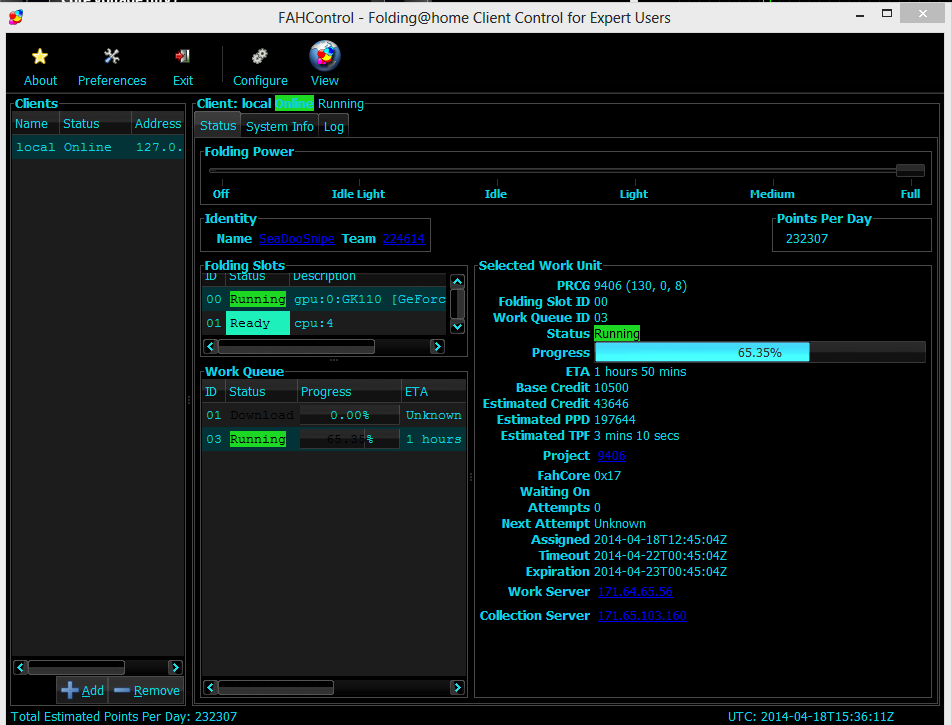
Task: Open work server 171.64.65.56 link
Action: coord(635,591)
